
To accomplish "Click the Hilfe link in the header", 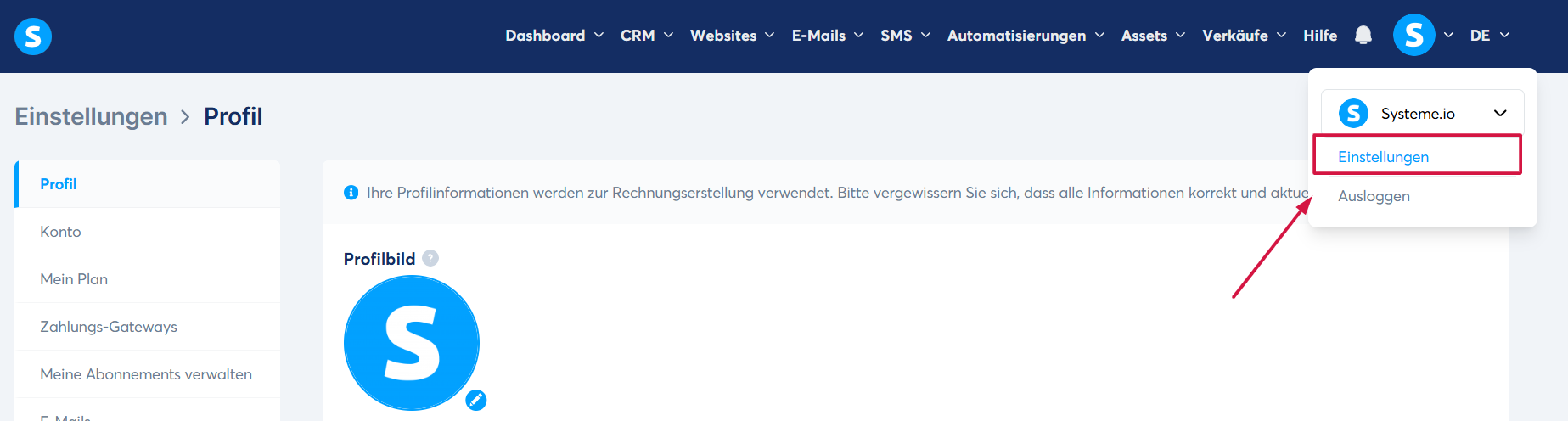I will pyautogui.click(x=1320, y=36).
